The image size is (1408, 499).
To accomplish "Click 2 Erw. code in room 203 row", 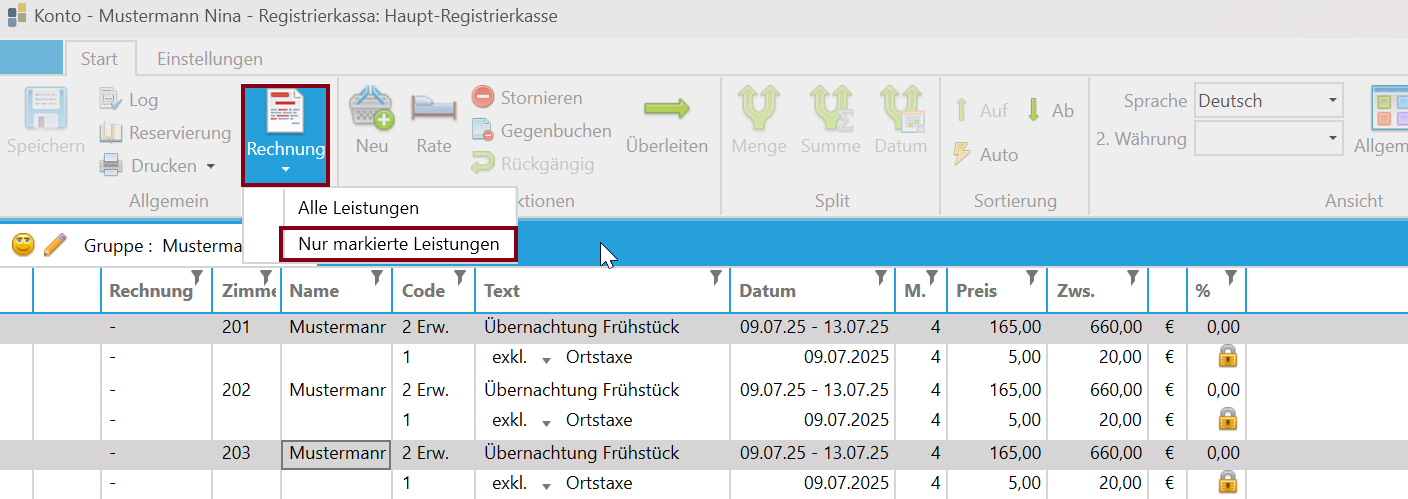I will tap(425, 453).
